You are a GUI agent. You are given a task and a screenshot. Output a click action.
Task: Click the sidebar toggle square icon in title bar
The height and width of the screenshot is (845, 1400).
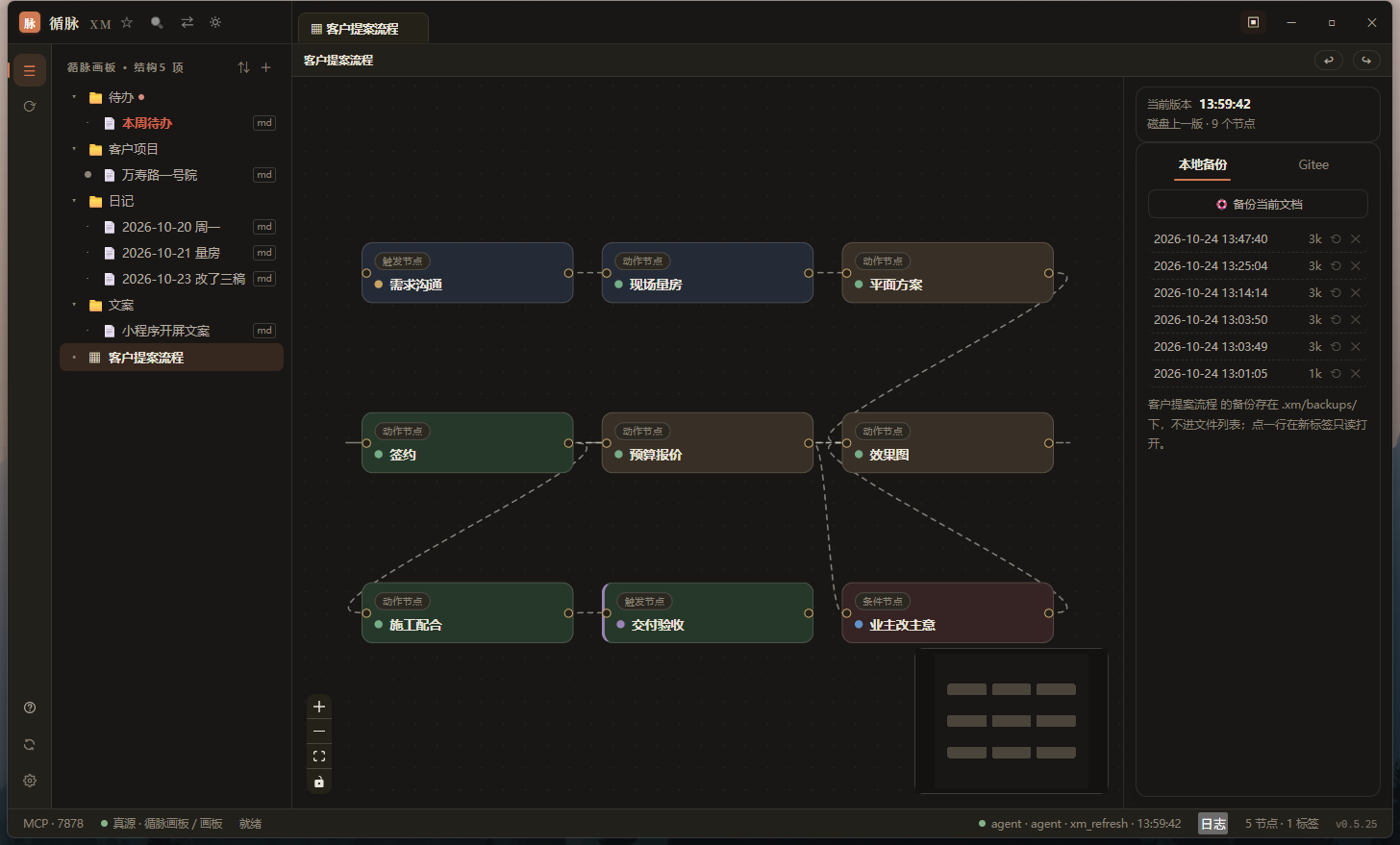coord(1253,22)
